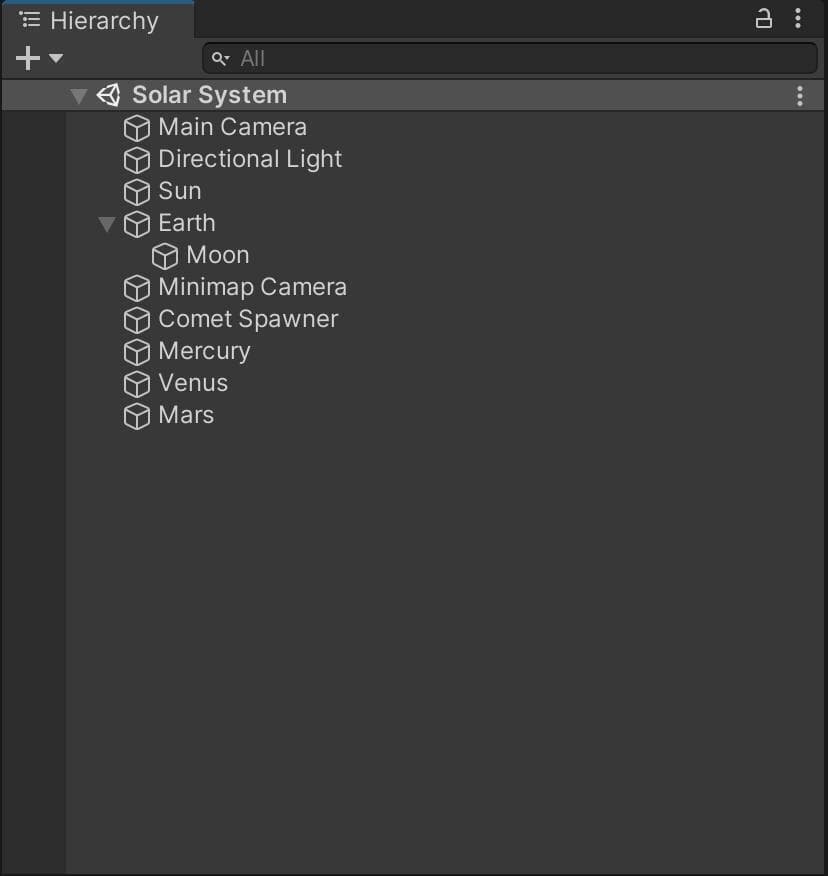The height and width of the screenshot is (876, 828).
Task: Select the Main Camera cube icon
Action: click(x=137, y=128)
